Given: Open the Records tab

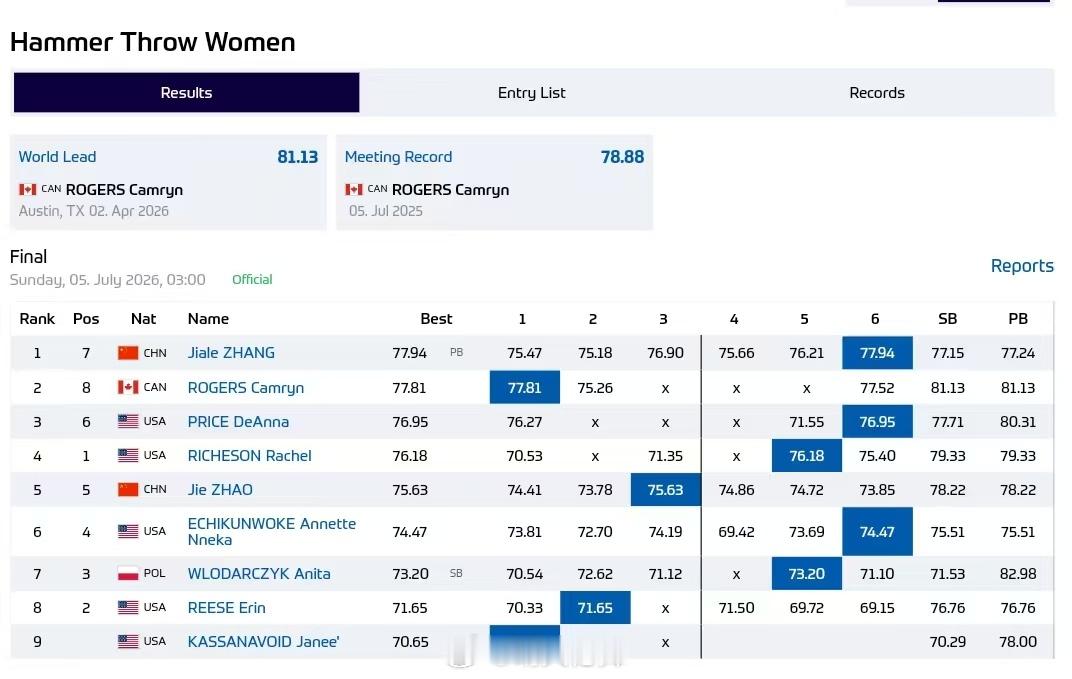Looking at the screenshot, I should tap(876, 92).
